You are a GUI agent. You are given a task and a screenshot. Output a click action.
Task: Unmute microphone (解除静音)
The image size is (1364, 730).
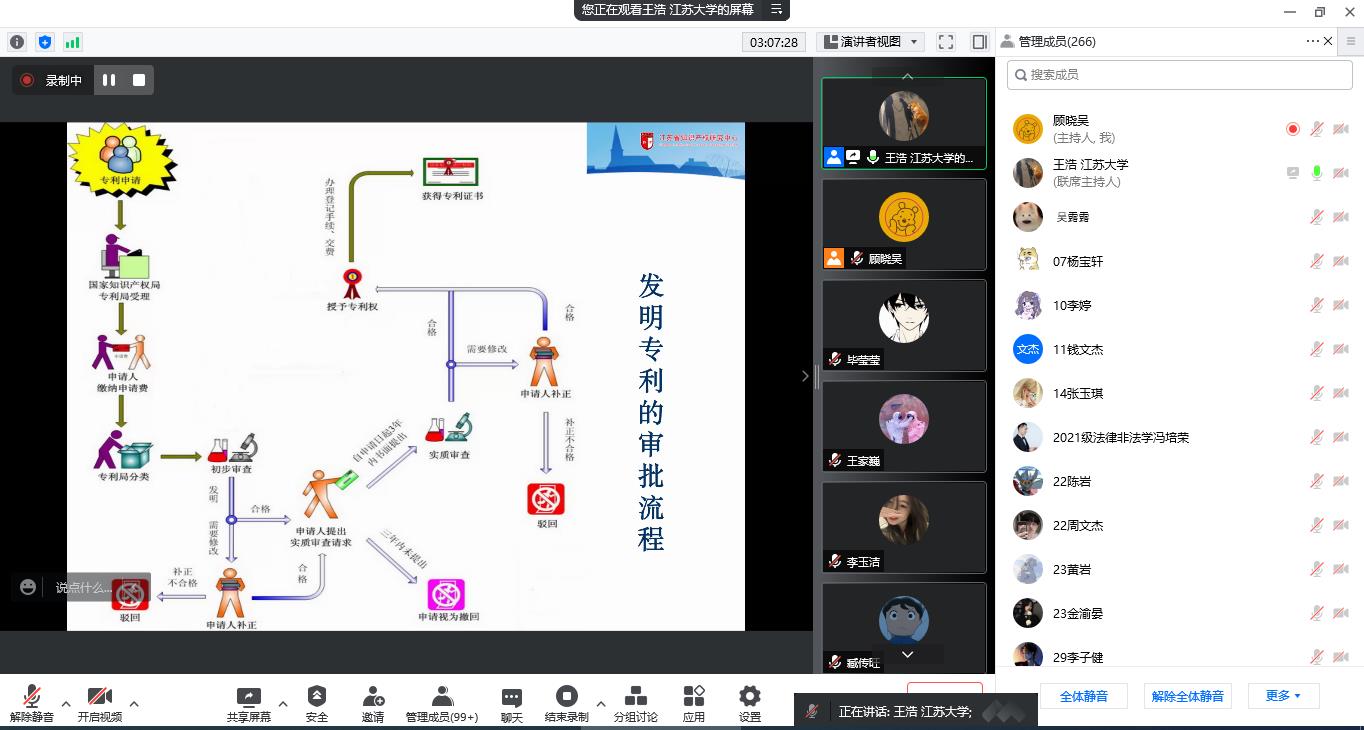pos(32,697)
